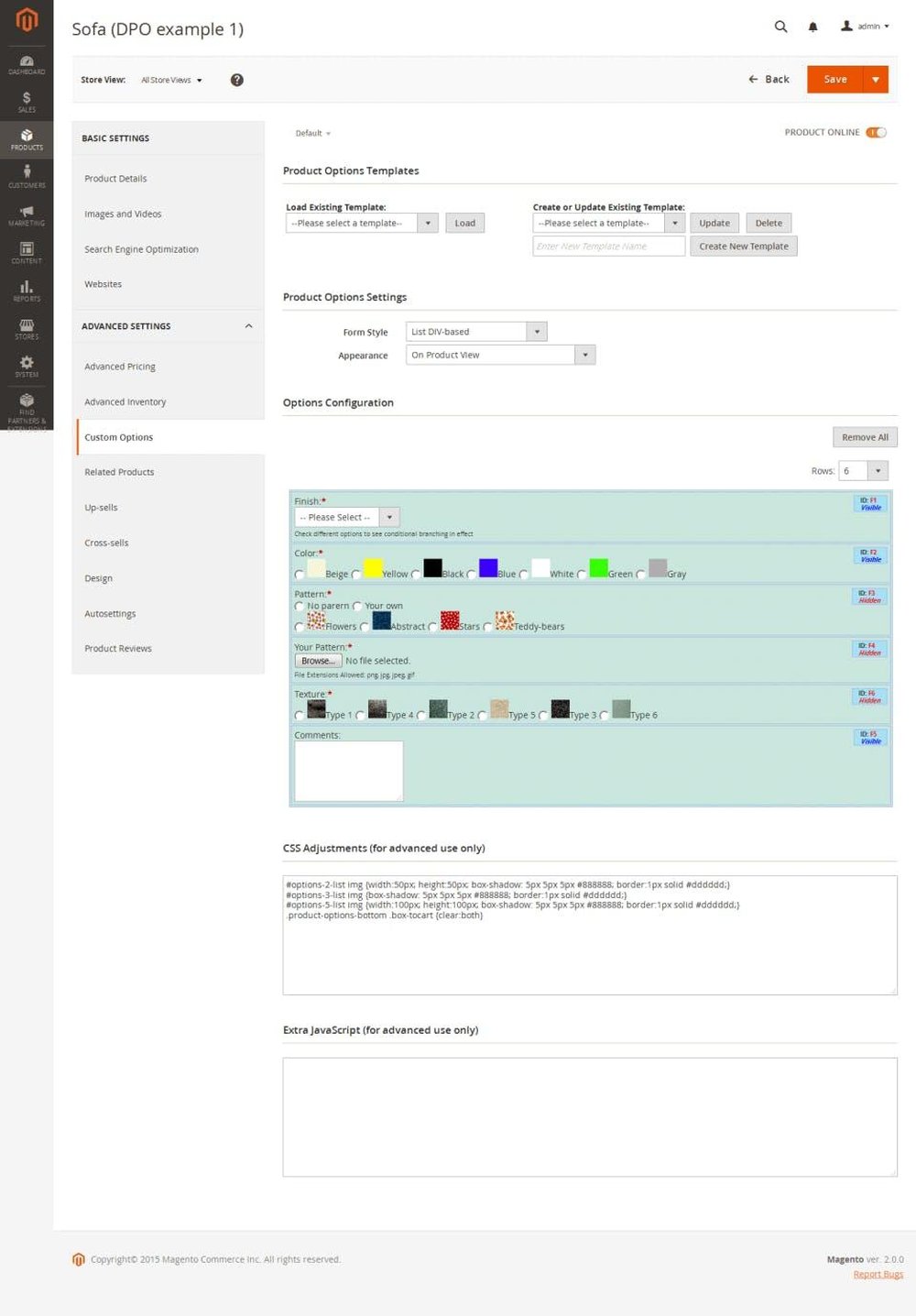Screen dimensions: 916x1316
Task: Open the System sidebar section
Action: 27,367
